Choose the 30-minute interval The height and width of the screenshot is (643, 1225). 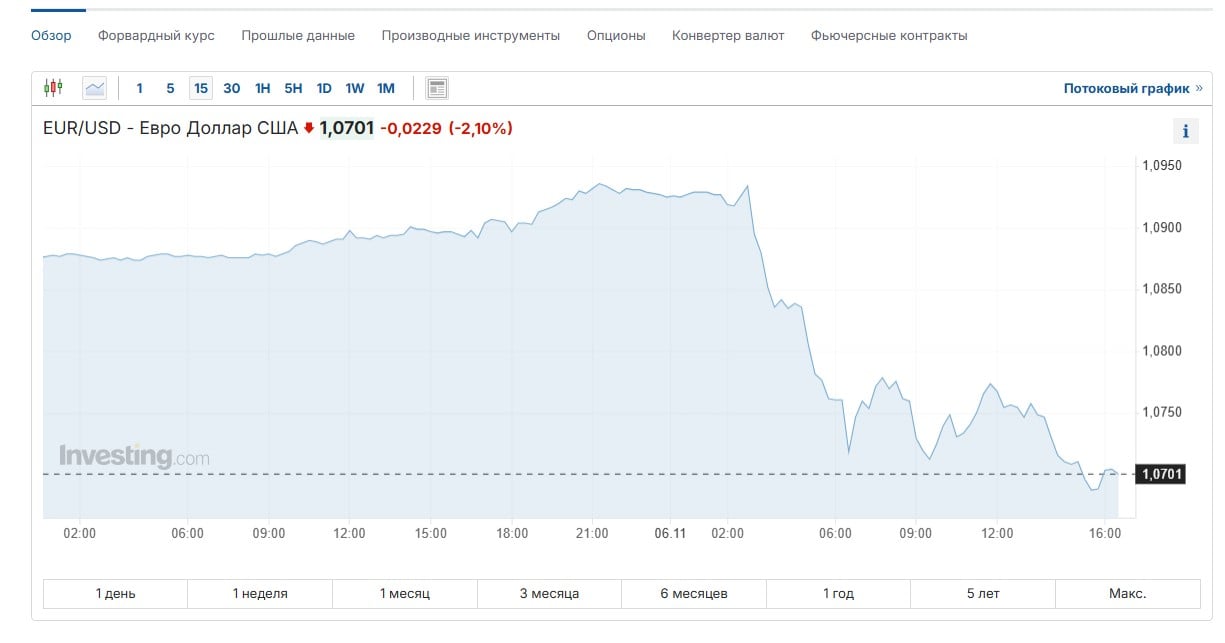point(231,88)
